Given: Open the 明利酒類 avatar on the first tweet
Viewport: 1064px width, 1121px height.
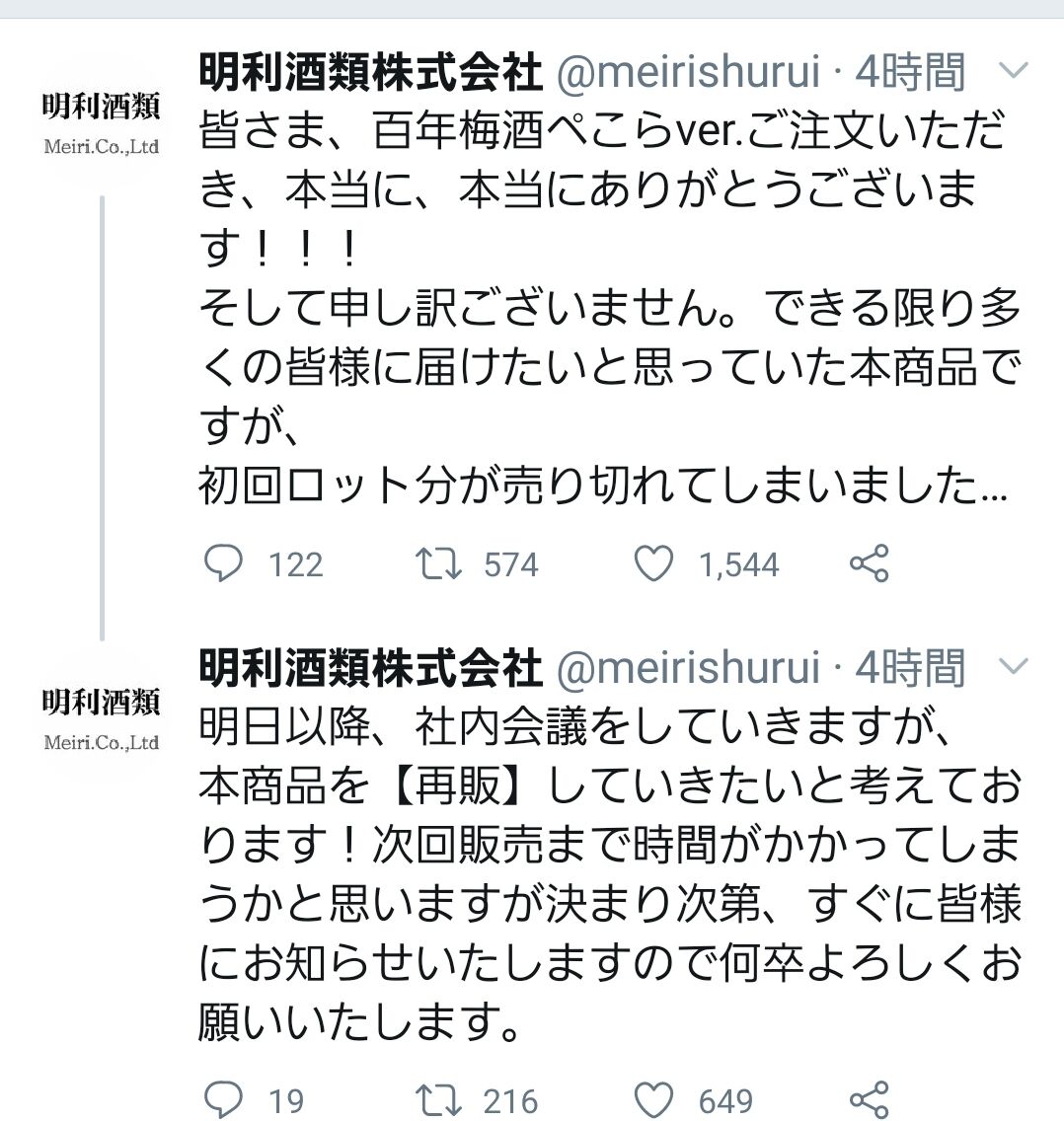Looking at the screenshot, I should pyautogui.click(x=101, y=120).
